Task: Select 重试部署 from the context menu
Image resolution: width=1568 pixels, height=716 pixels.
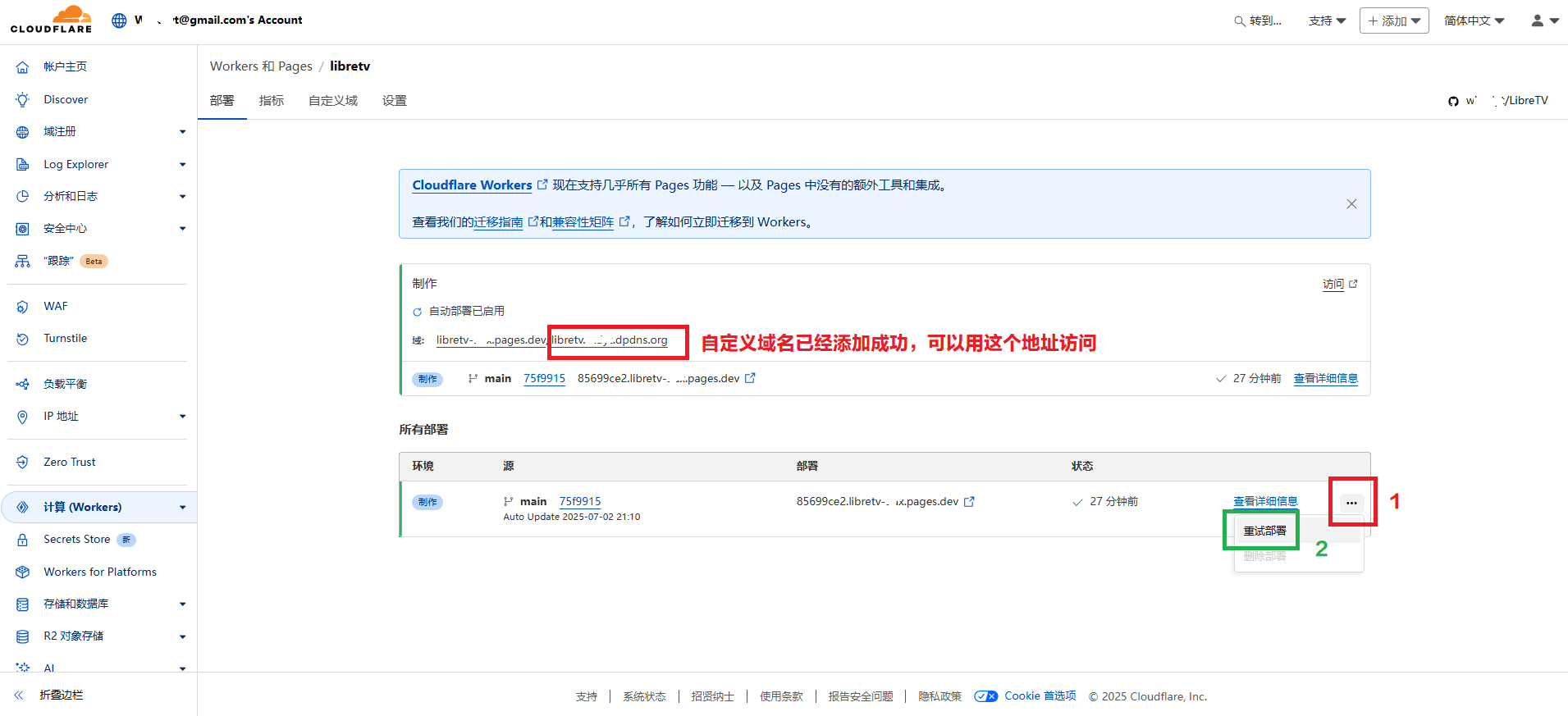Action: 1264,531
